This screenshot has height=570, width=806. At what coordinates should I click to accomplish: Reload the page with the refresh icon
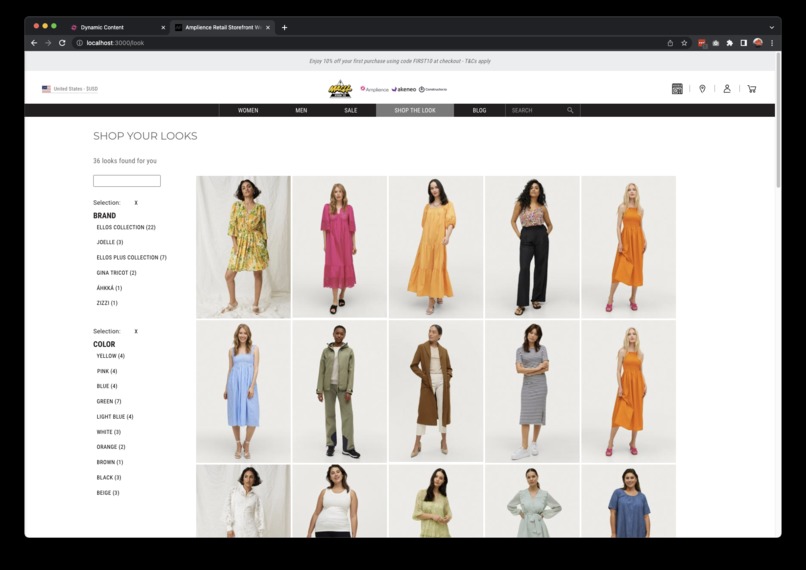(x=62, y=43)
